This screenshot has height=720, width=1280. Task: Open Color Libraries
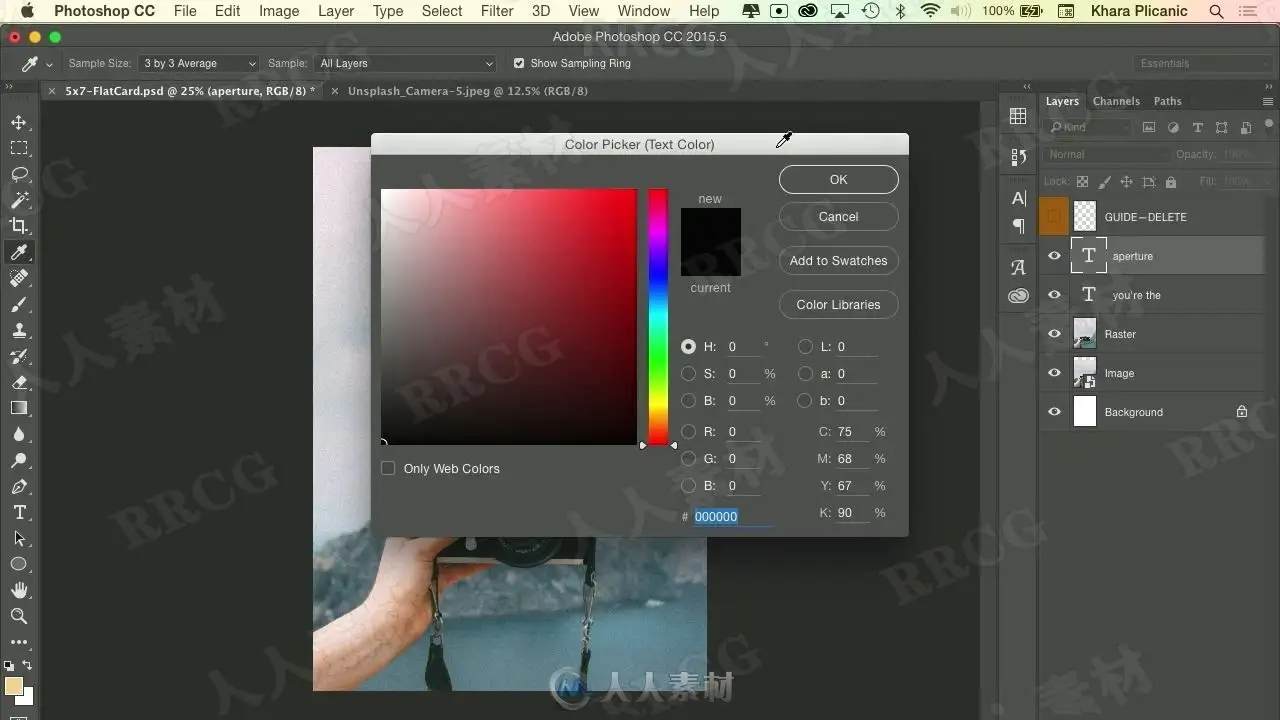[838, 305]
